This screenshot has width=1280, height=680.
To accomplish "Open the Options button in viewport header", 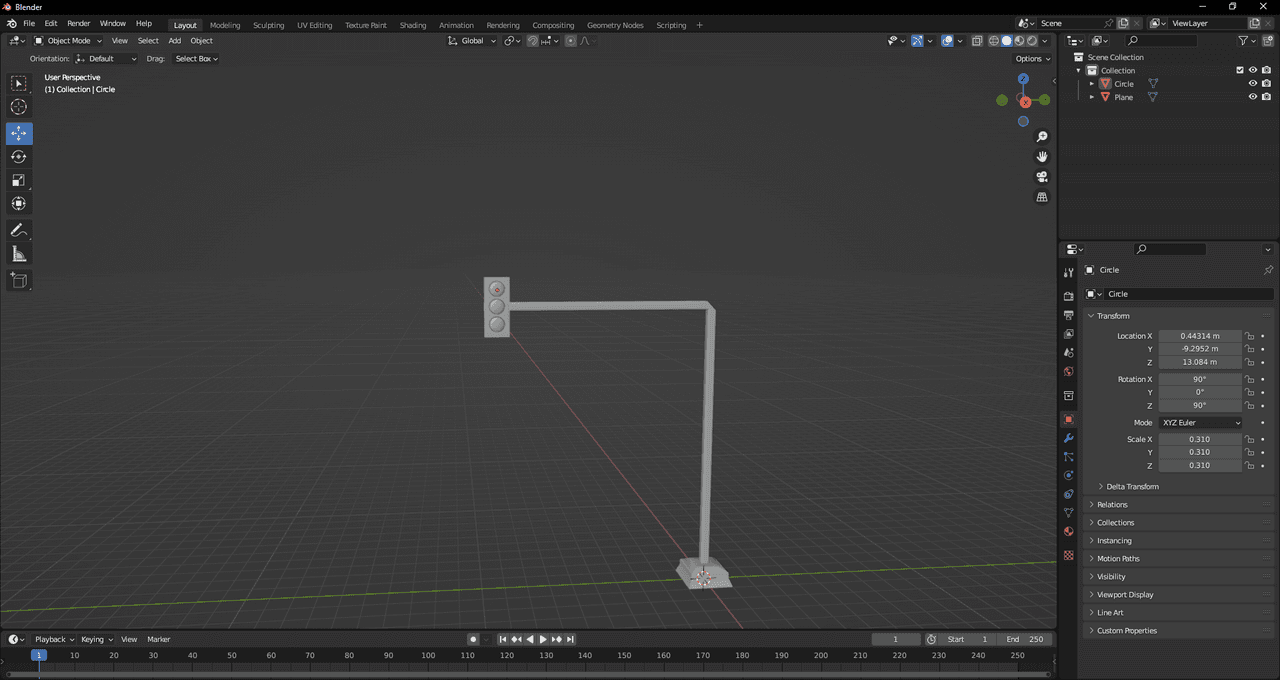I will pyautogui.click(x=1033, y=59).
